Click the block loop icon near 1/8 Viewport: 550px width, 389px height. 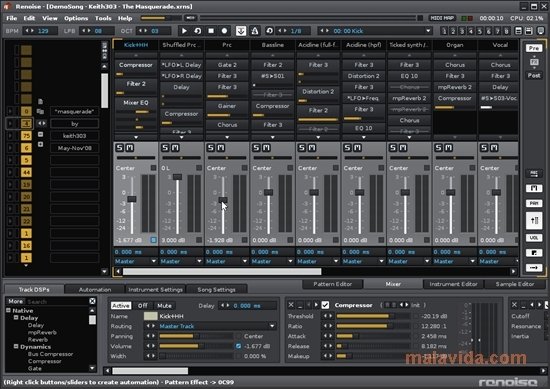click(269, 31)
